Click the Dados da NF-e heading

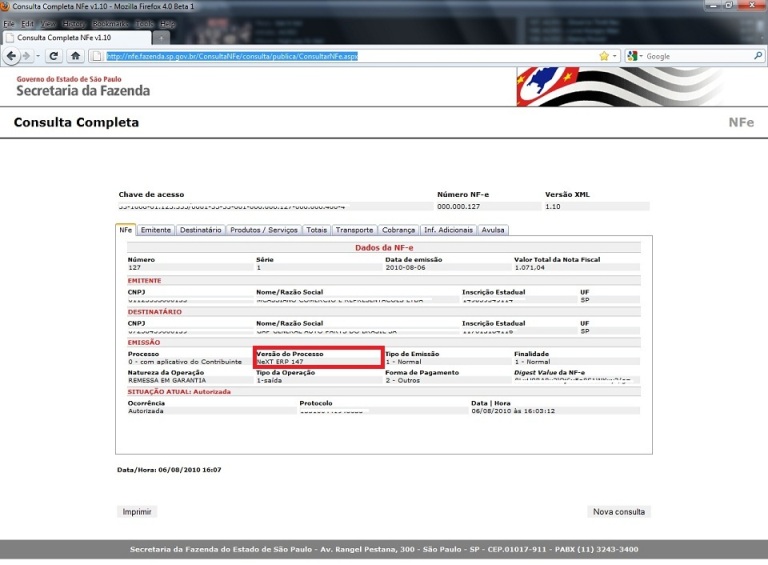click(384, 248)
